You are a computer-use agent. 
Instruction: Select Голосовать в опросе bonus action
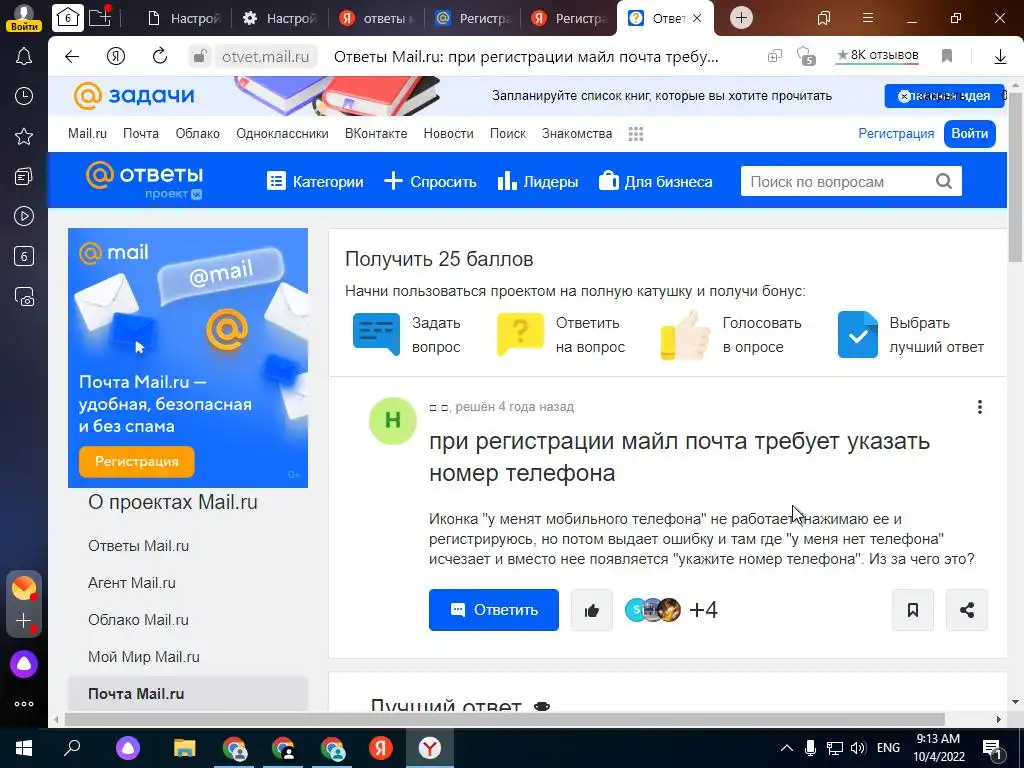tap(730, 334)
